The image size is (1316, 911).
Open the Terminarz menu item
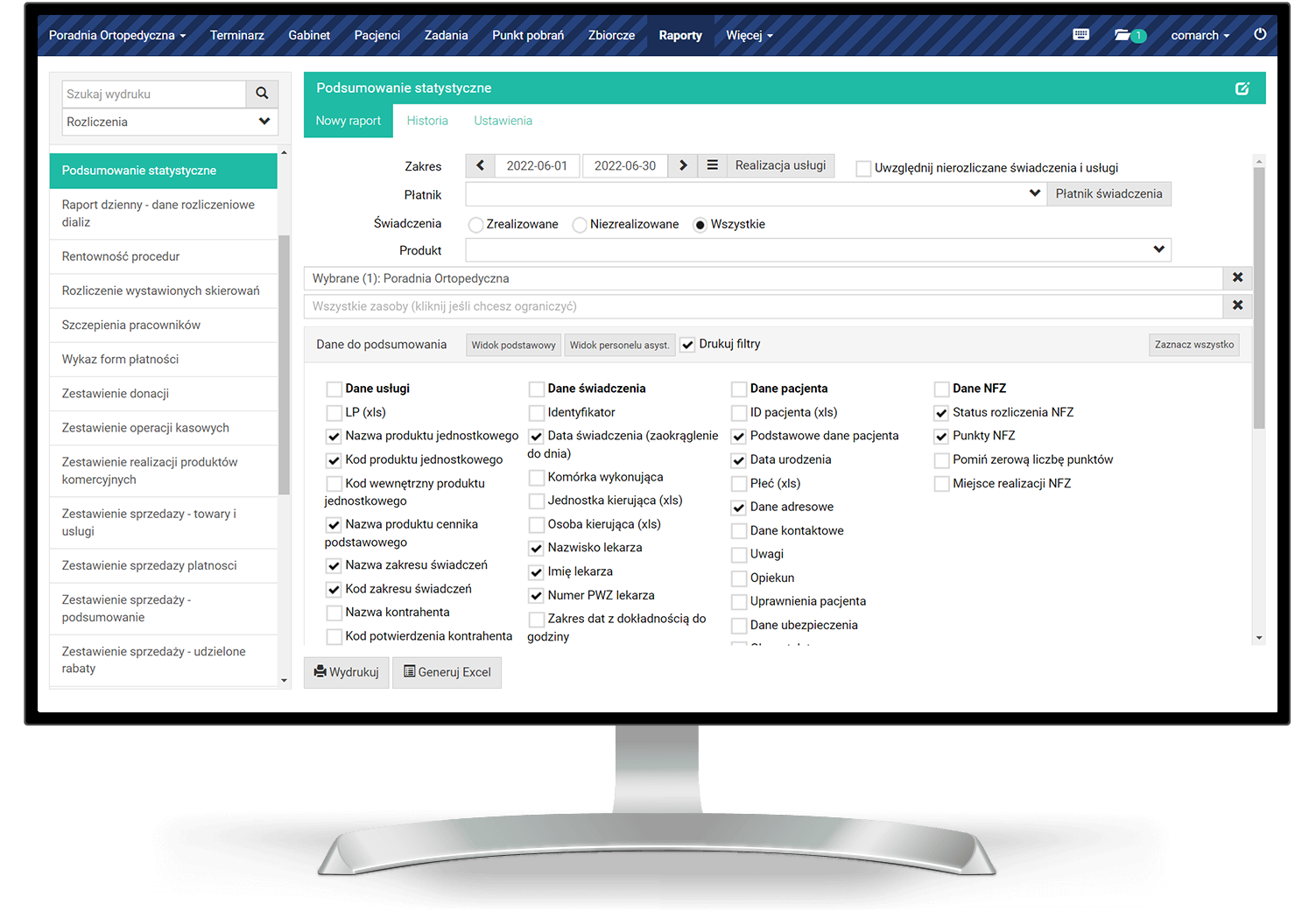236,35
